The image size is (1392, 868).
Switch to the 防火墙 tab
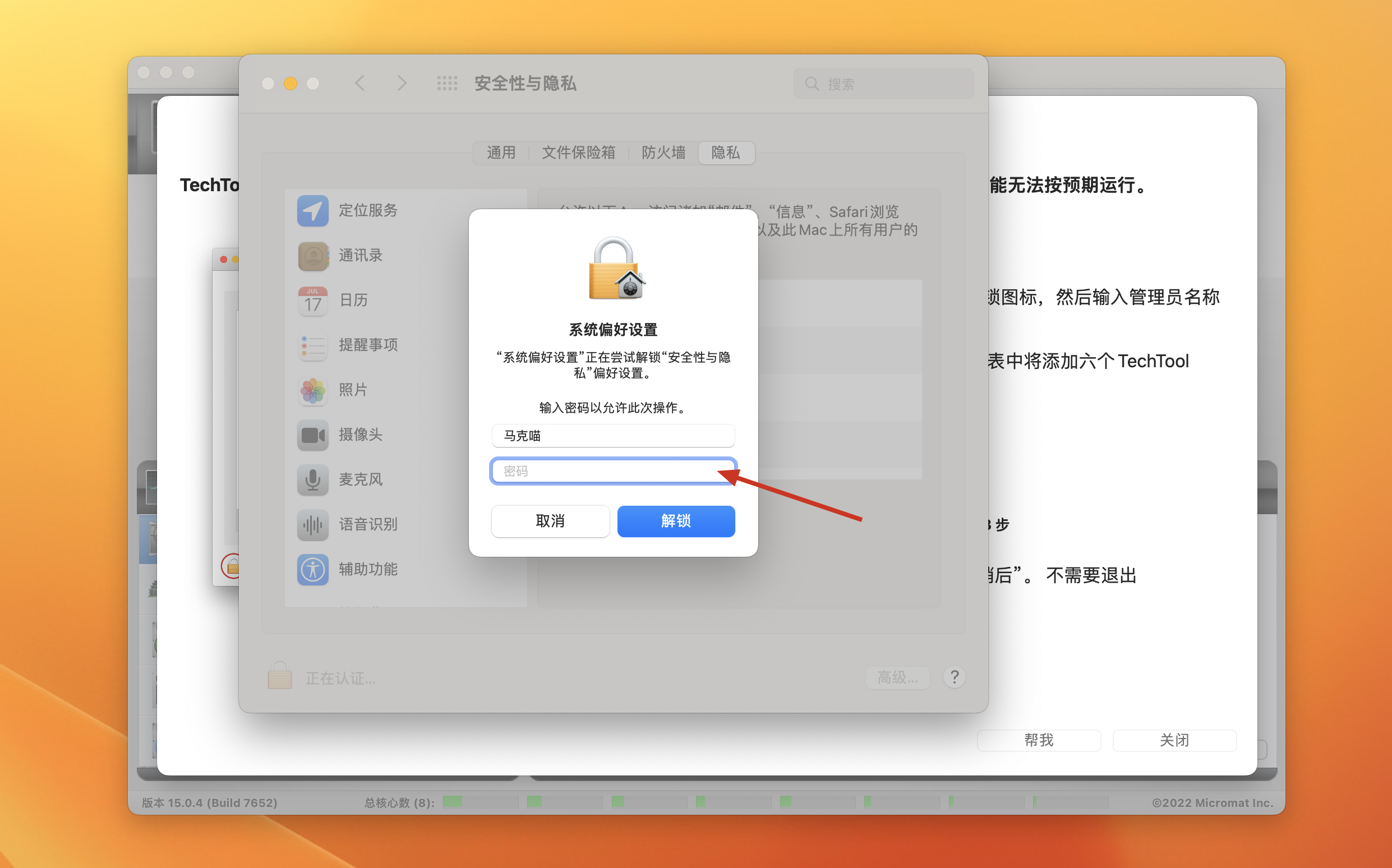(663, 153)
